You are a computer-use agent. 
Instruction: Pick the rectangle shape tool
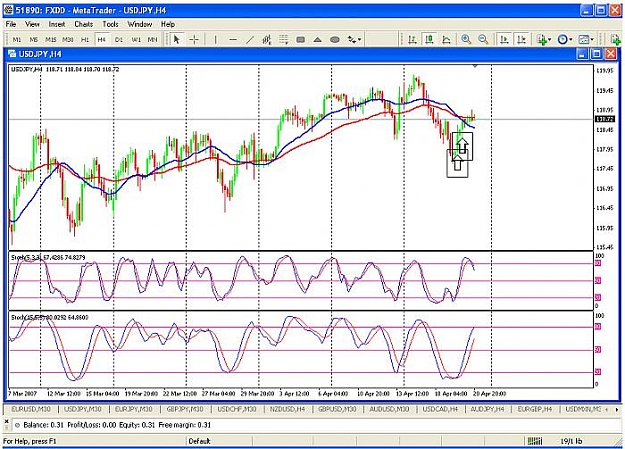click(x=301, y=39)
